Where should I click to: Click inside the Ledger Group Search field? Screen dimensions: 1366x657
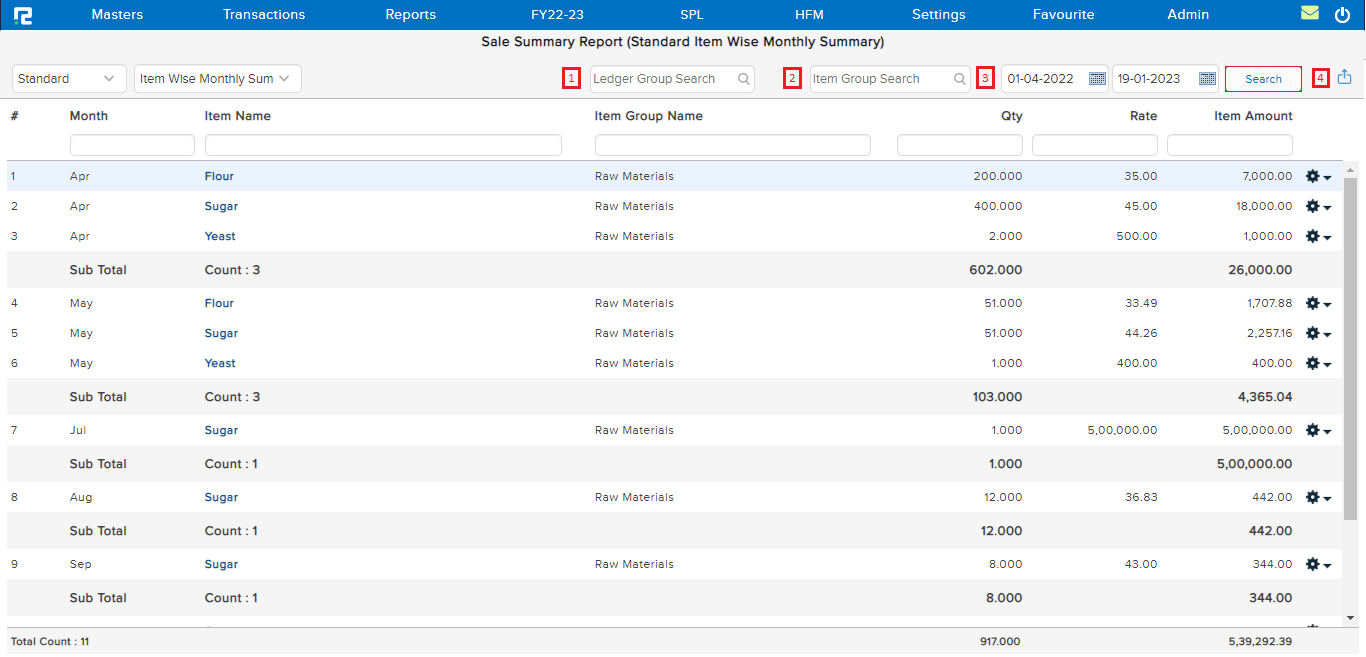pyautogui.click(x=660, y=78)
